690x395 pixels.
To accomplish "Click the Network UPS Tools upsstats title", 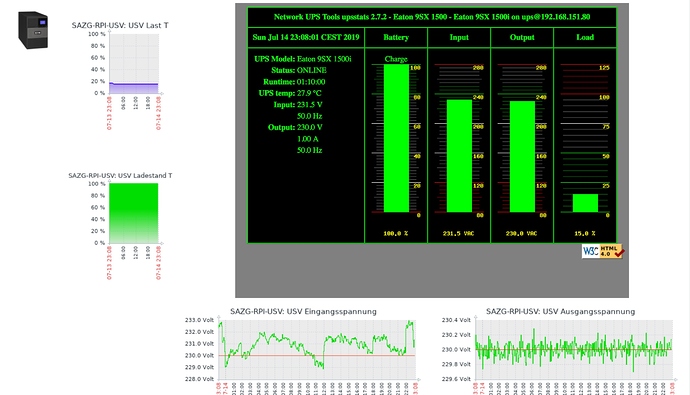I will 432,17.
